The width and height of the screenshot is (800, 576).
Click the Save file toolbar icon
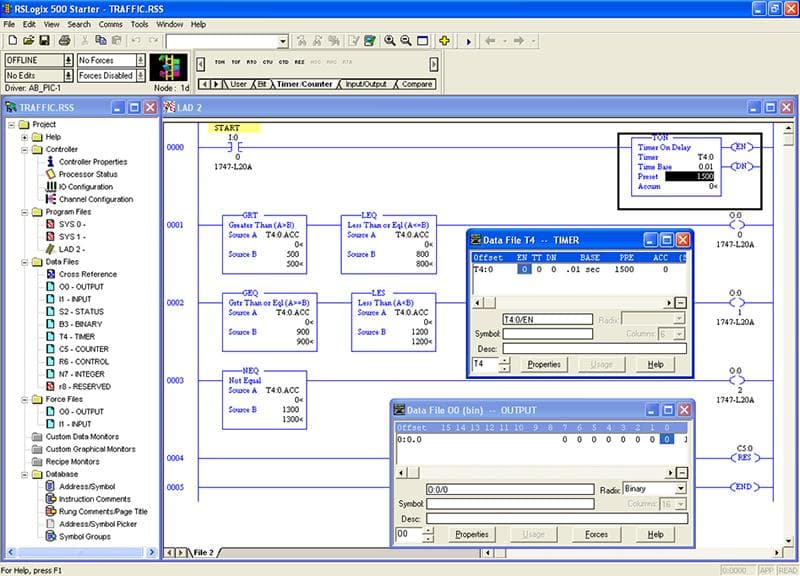(45, 41)
